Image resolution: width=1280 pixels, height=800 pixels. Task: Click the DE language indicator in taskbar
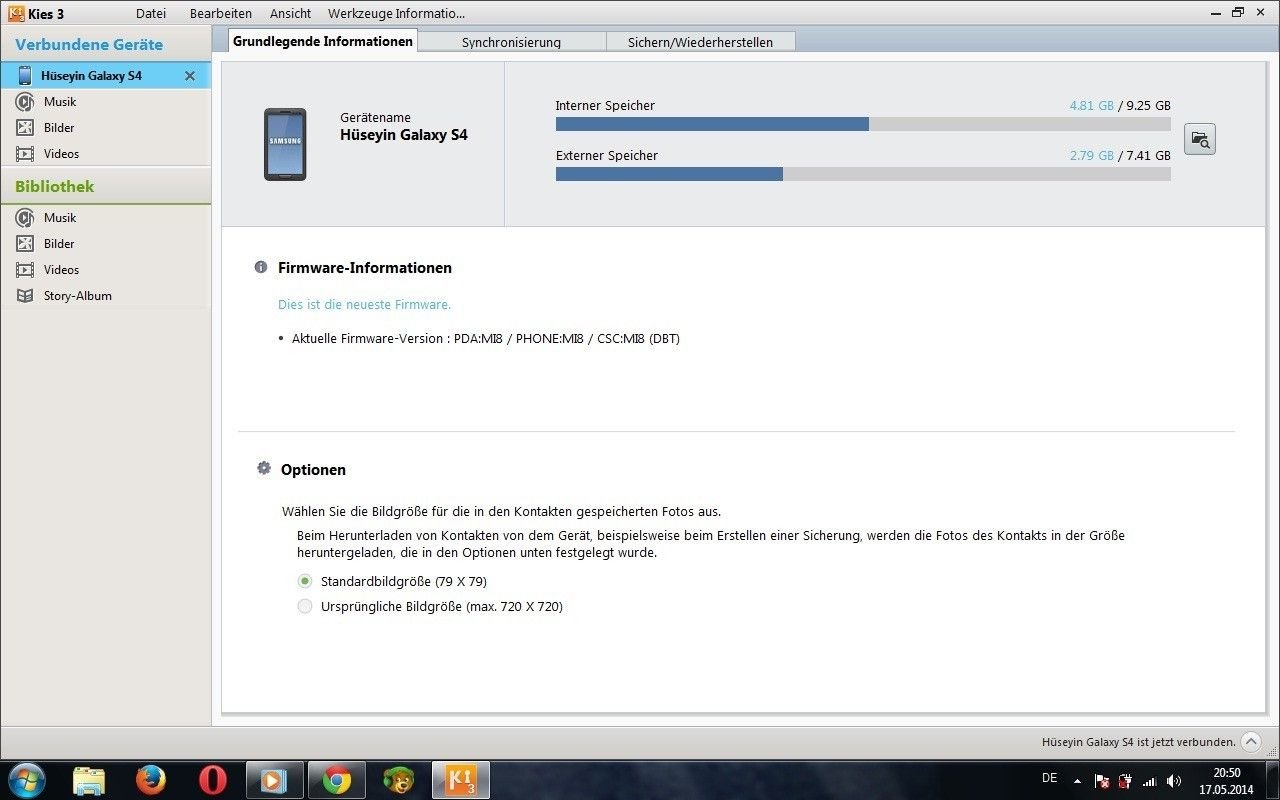tap(1049, 778)
